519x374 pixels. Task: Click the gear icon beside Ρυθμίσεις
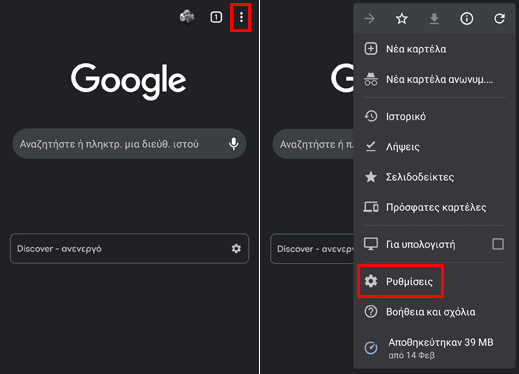click(371, 281)
